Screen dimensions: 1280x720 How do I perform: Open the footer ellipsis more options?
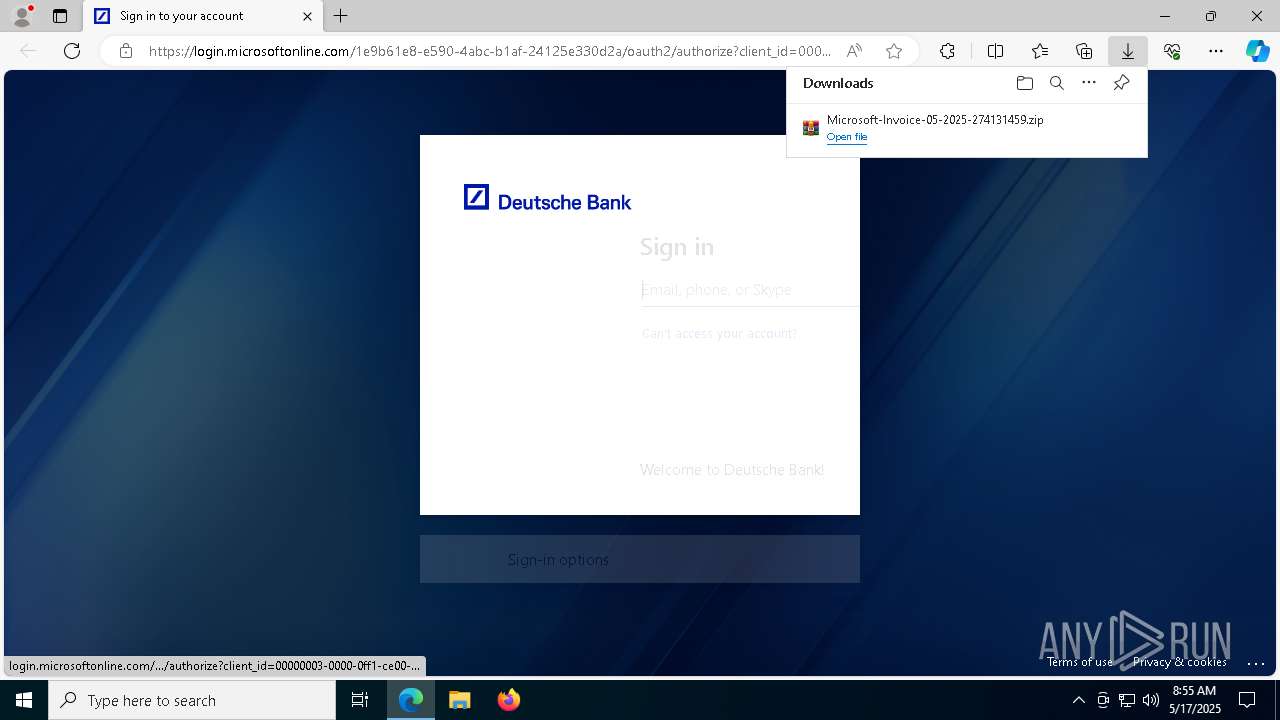(1256, 663)
